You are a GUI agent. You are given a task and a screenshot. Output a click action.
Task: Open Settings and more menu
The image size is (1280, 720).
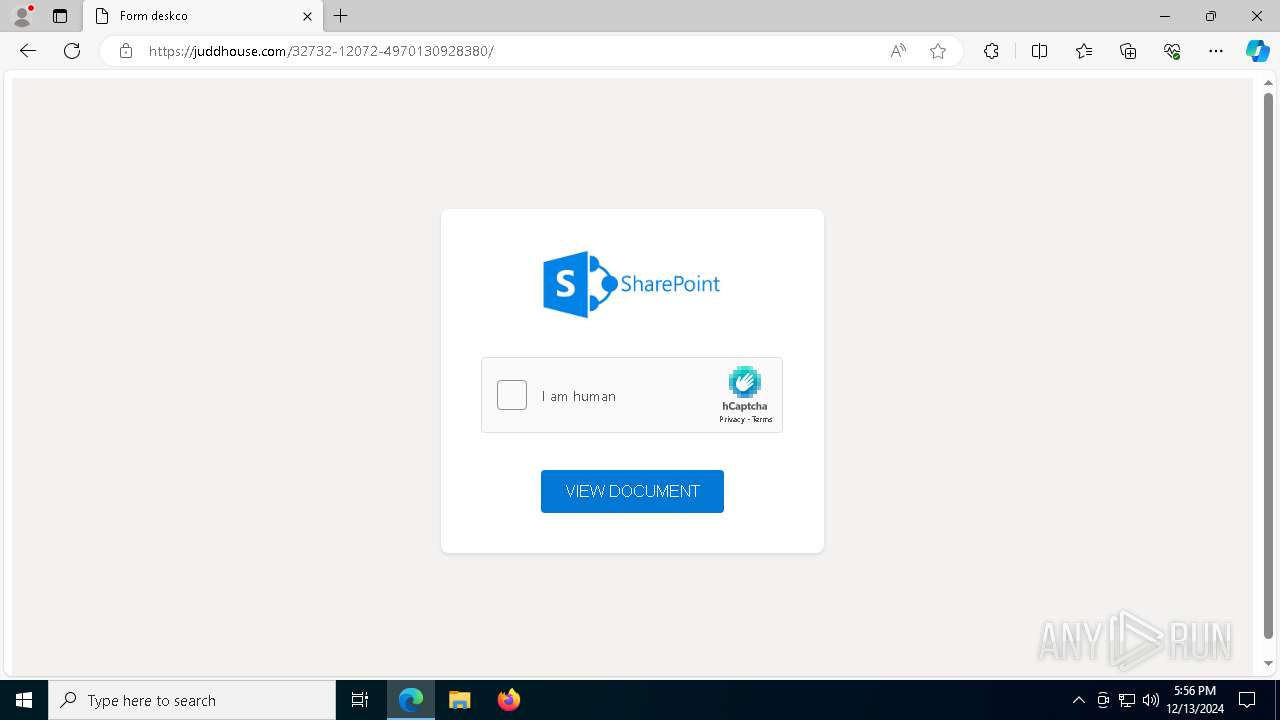tap(1216, 51)
